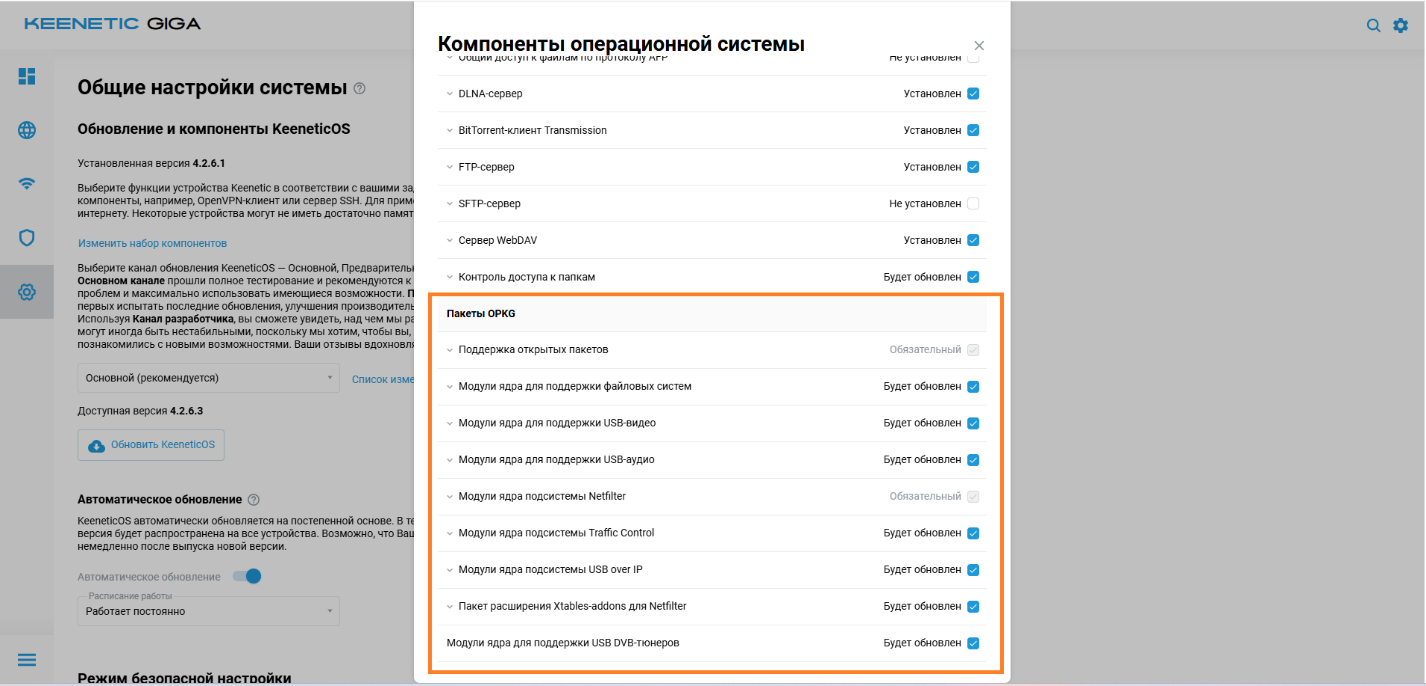
Task: Uncheck the DLNA-сервер checkbox
Action: pos(973,94)
